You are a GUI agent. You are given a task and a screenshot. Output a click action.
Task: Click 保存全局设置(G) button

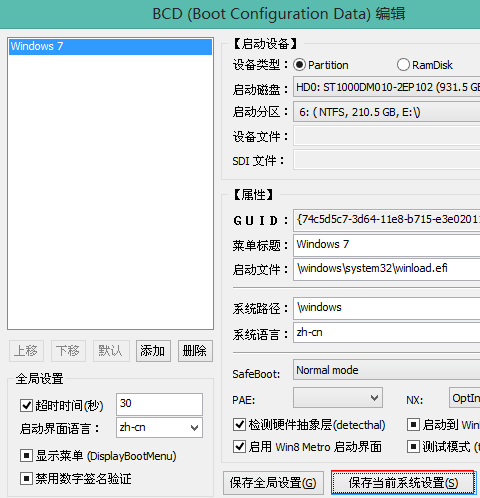click(273, 483)
